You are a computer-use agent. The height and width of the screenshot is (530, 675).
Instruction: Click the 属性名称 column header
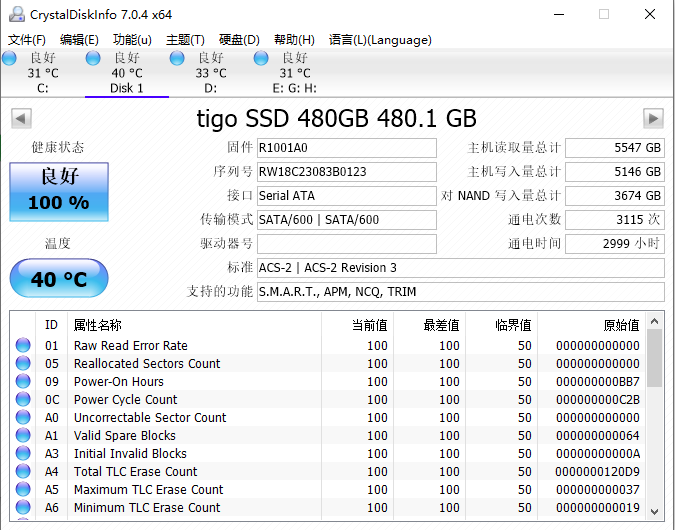click(x=194, y=325)
